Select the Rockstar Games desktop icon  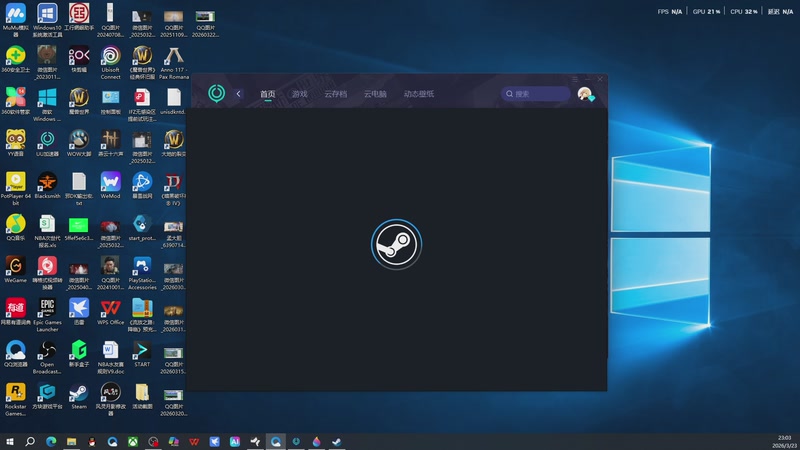(x=15, y=400)
